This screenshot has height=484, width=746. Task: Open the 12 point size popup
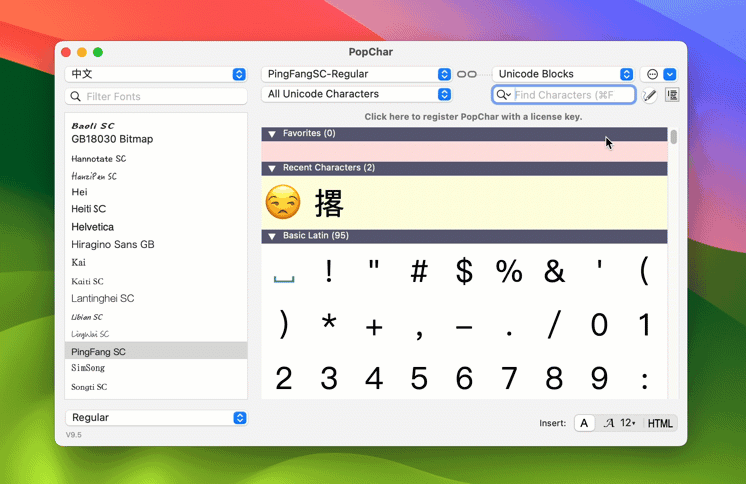(628, 423)
